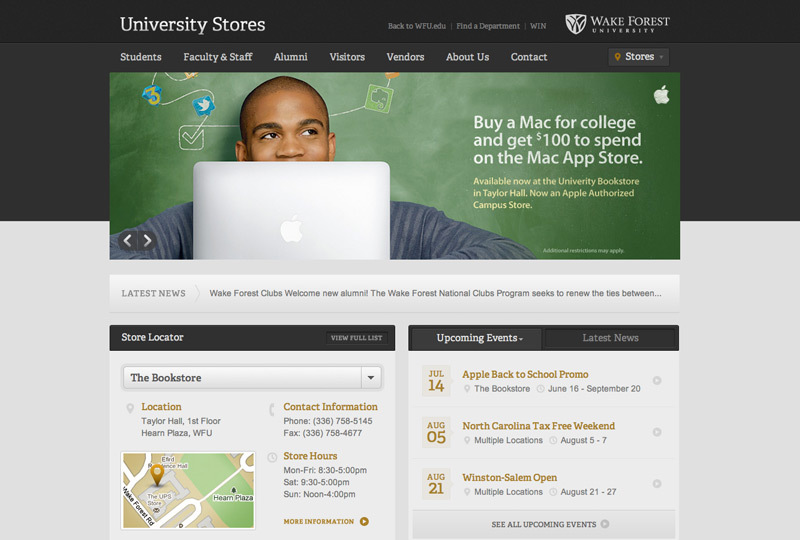Click the phone icon beside Contact Information
Image resolution: width=800 pixels, height=540 pixels.
(271, 409)
